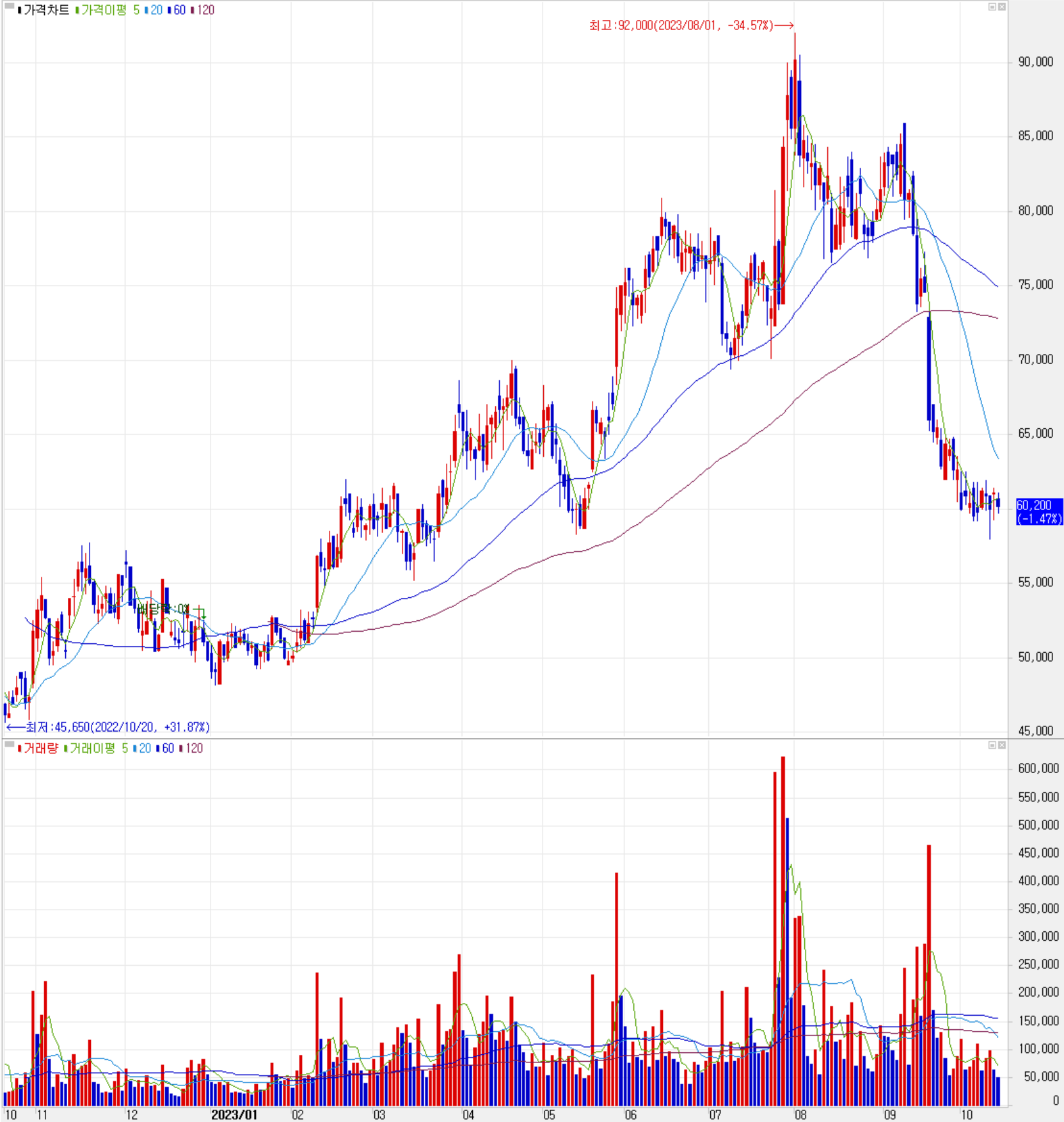Select the 거래량 volume legend label
This screenshot has width=1064, height=1122.
click(x=40, y=748)
